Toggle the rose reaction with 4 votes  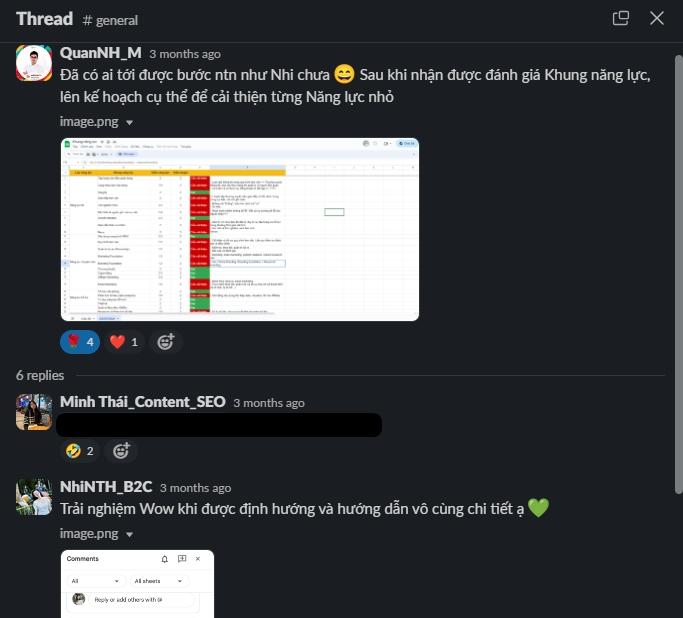point(80,342)
